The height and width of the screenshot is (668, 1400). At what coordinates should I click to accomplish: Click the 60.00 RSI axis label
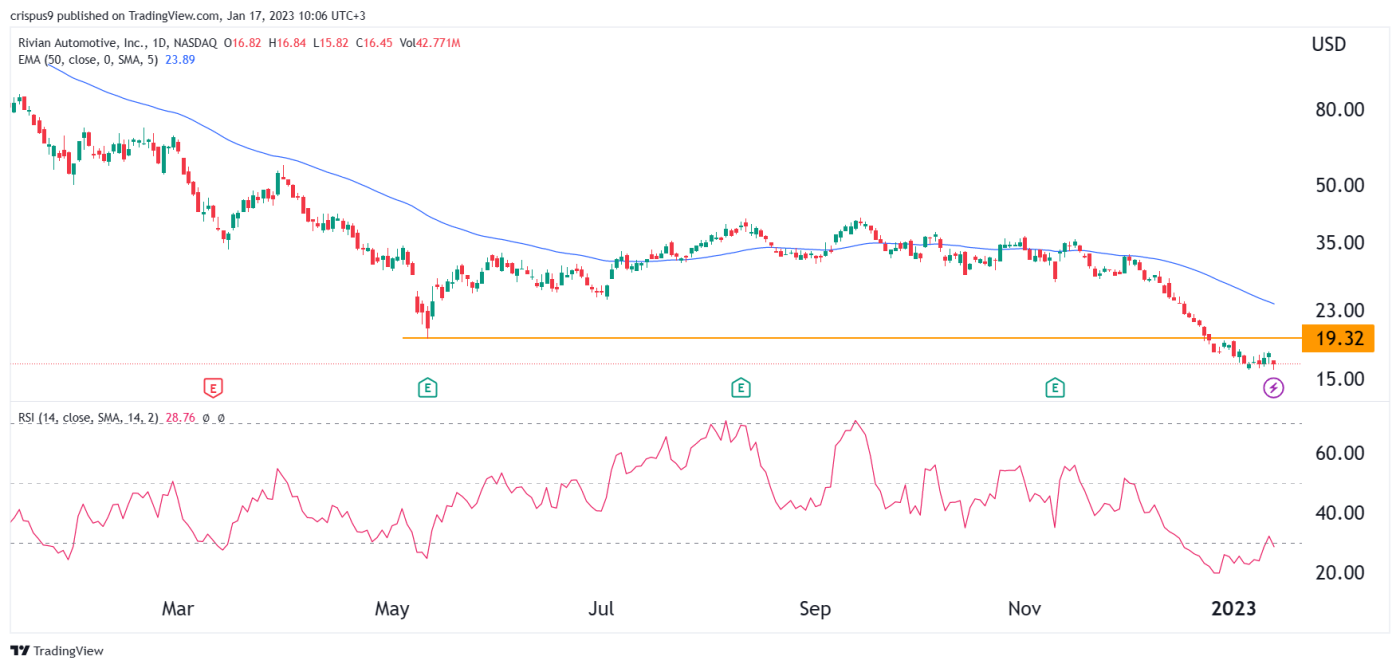pos(1341,453)
